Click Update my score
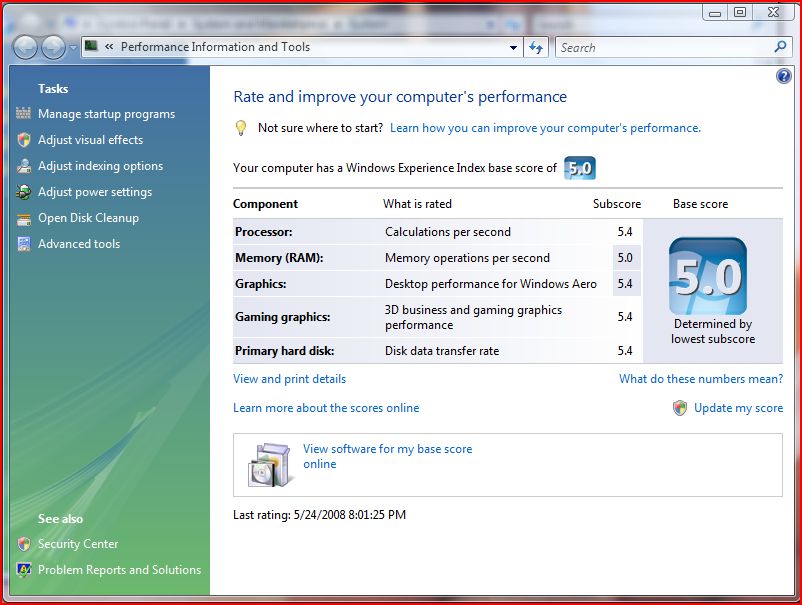The width and height of the screenshot is (802, 605). click(x=738, y=408)
